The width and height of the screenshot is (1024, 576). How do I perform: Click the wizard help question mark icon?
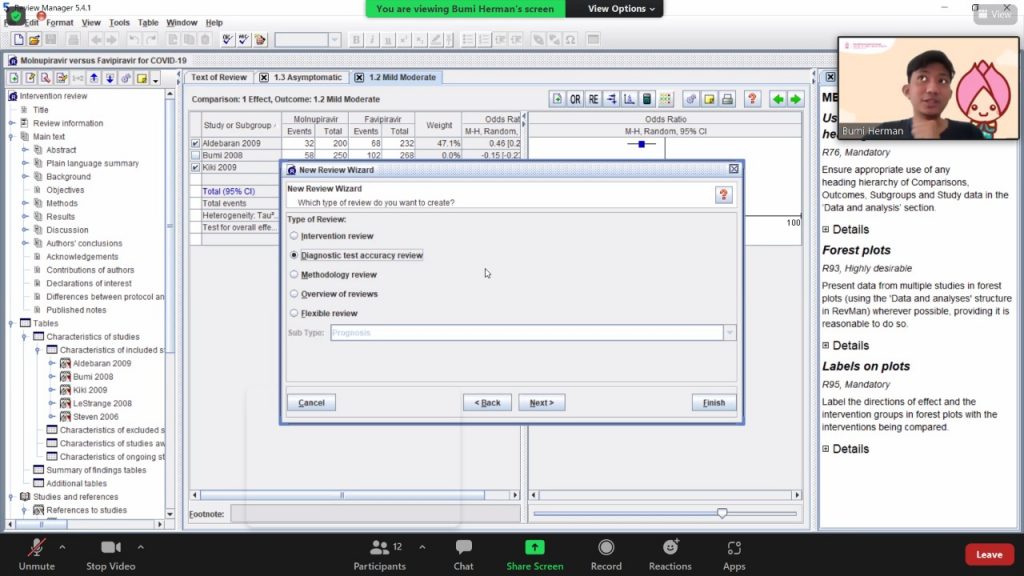(724, 195)
